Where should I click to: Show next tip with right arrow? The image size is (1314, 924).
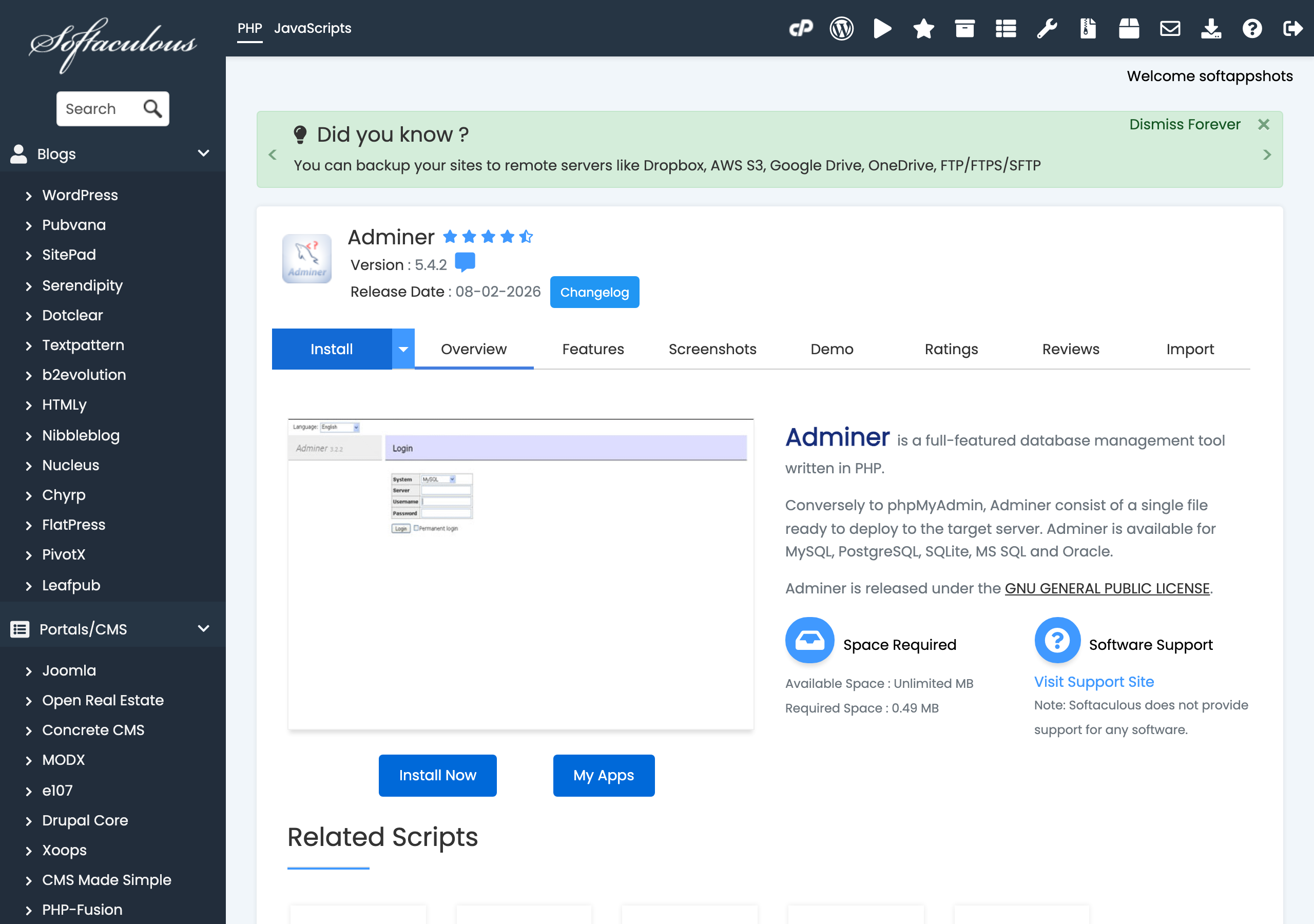click(1266, 155)
